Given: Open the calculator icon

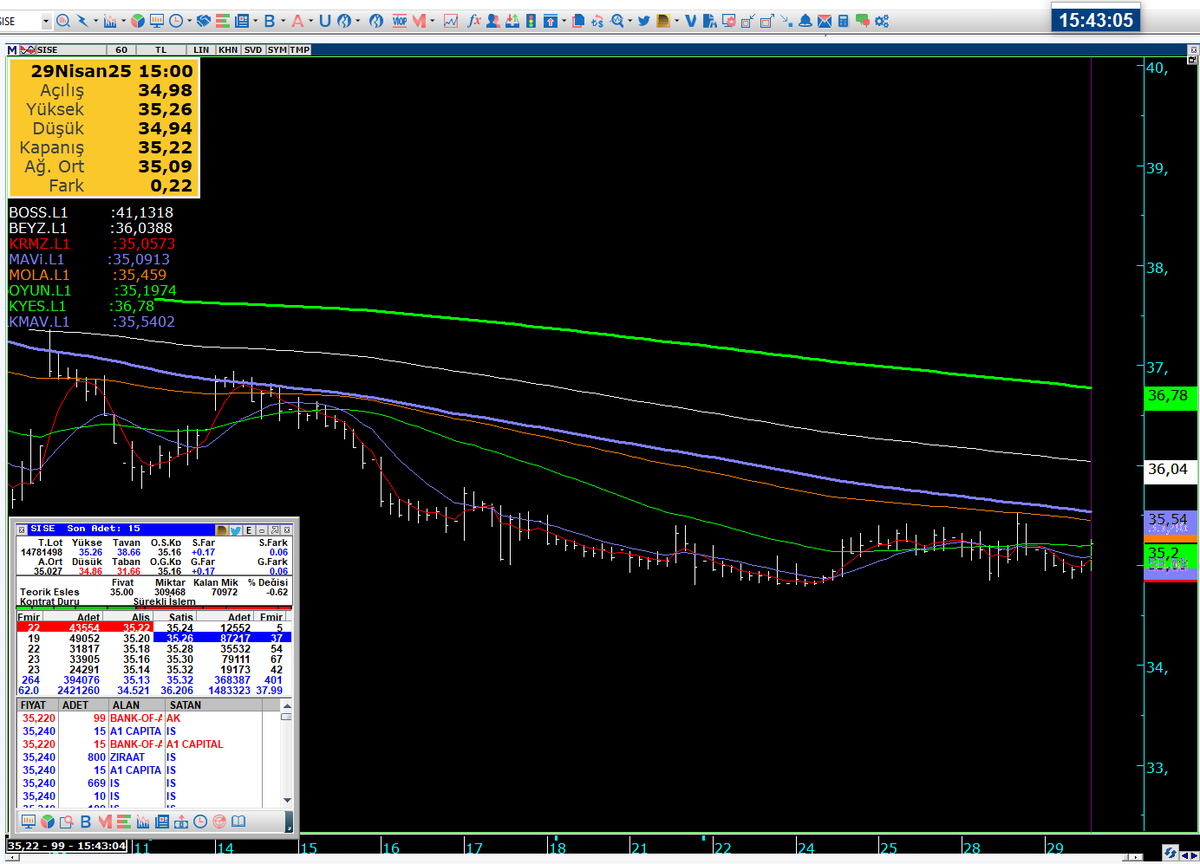Looking at the screenshot, I should (843, 20).
